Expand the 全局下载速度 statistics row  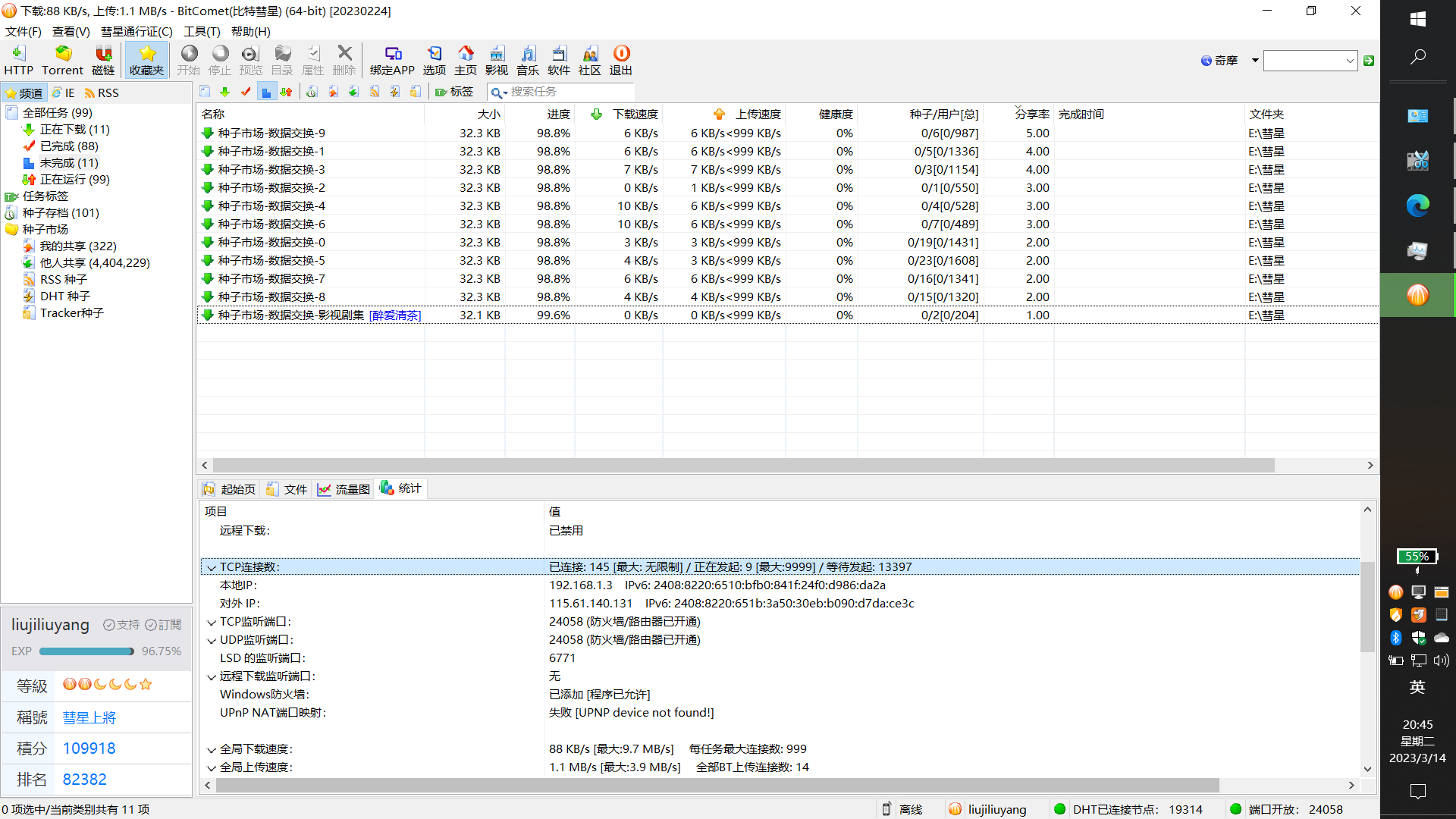click(x=212, y=750)
